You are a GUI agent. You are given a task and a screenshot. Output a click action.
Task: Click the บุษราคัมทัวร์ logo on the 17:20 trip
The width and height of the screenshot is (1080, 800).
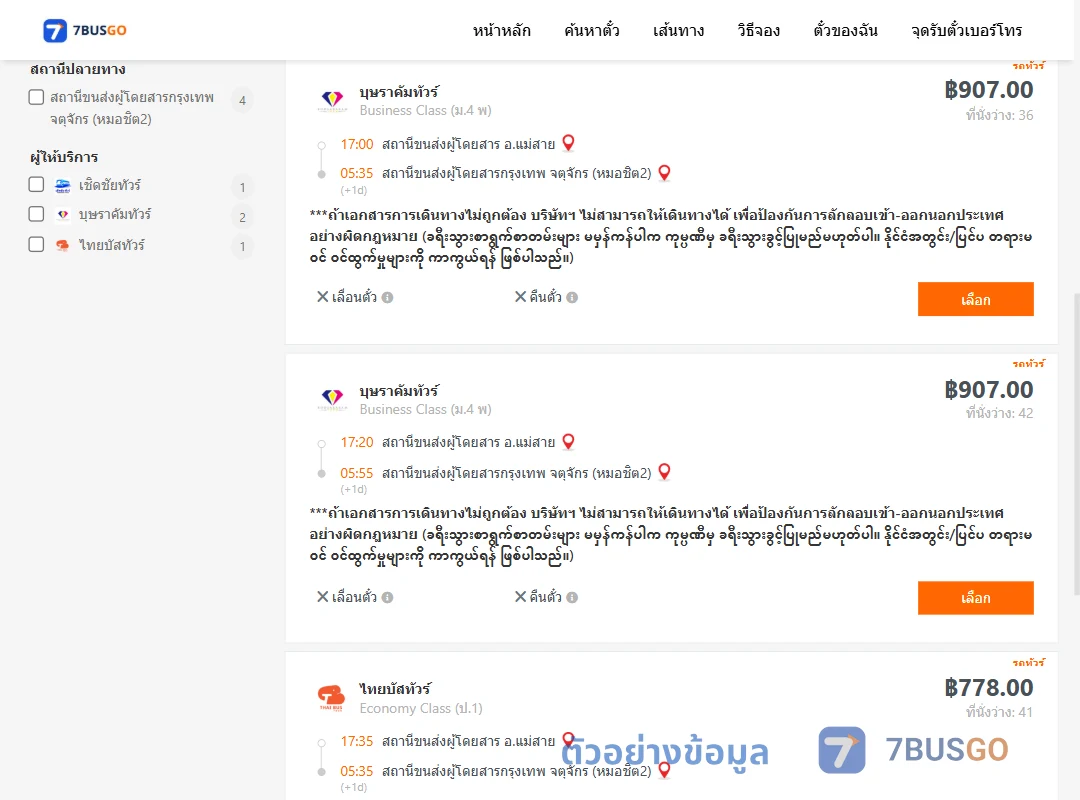332,400
